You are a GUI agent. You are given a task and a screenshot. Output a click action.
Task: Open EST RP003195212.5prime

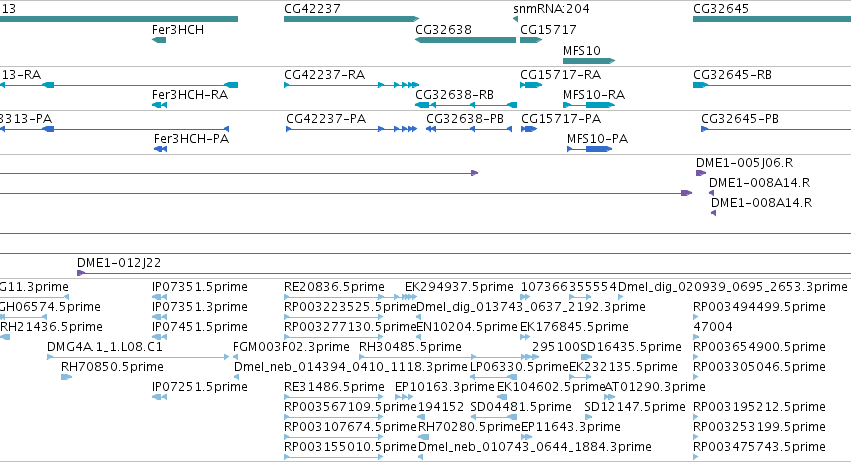759,407
